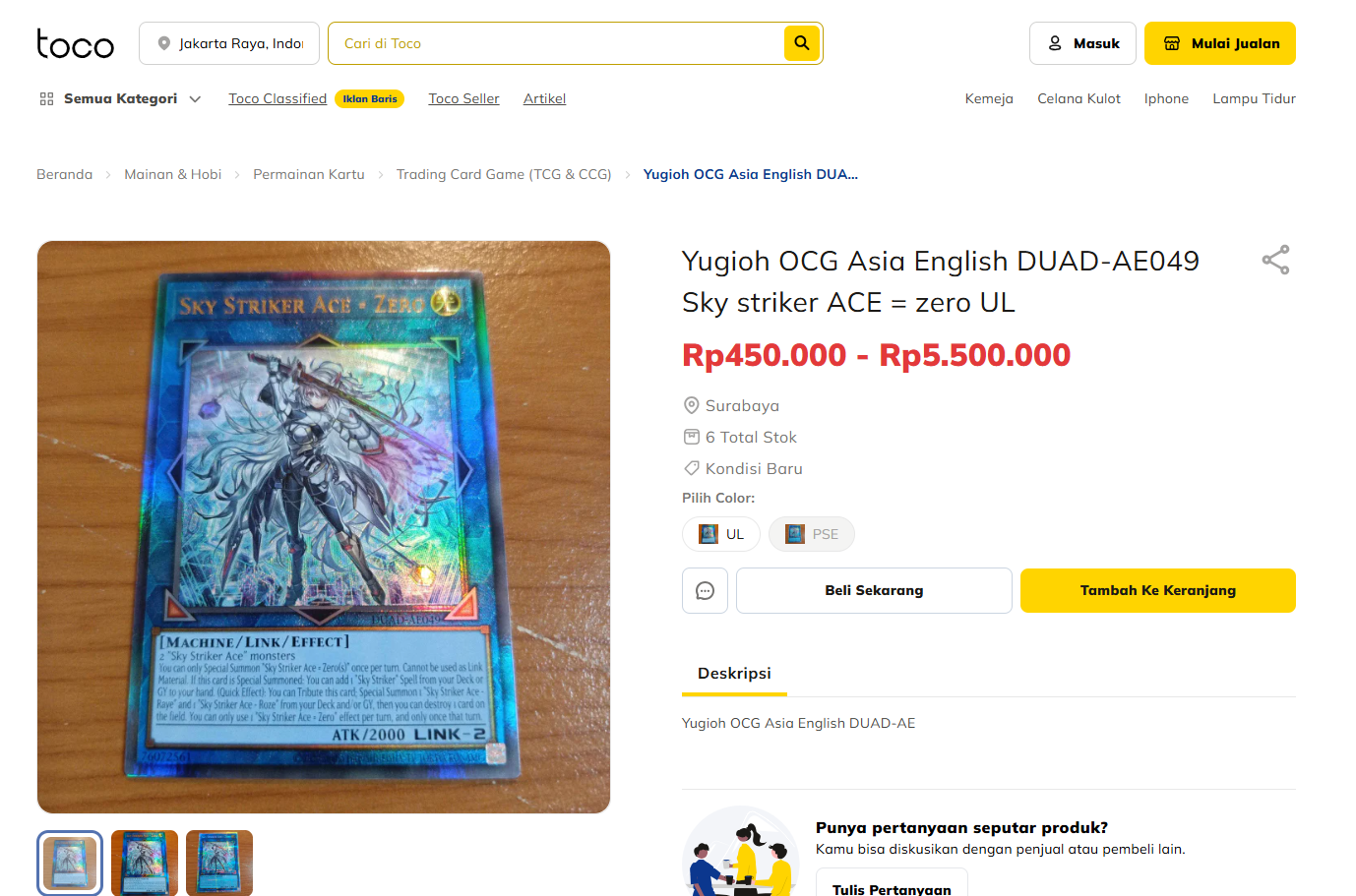This screenshot has width=1356, height=896.
Task: Expand the Semua Kategori dropdown chevron
Action: tap(195, 99)
